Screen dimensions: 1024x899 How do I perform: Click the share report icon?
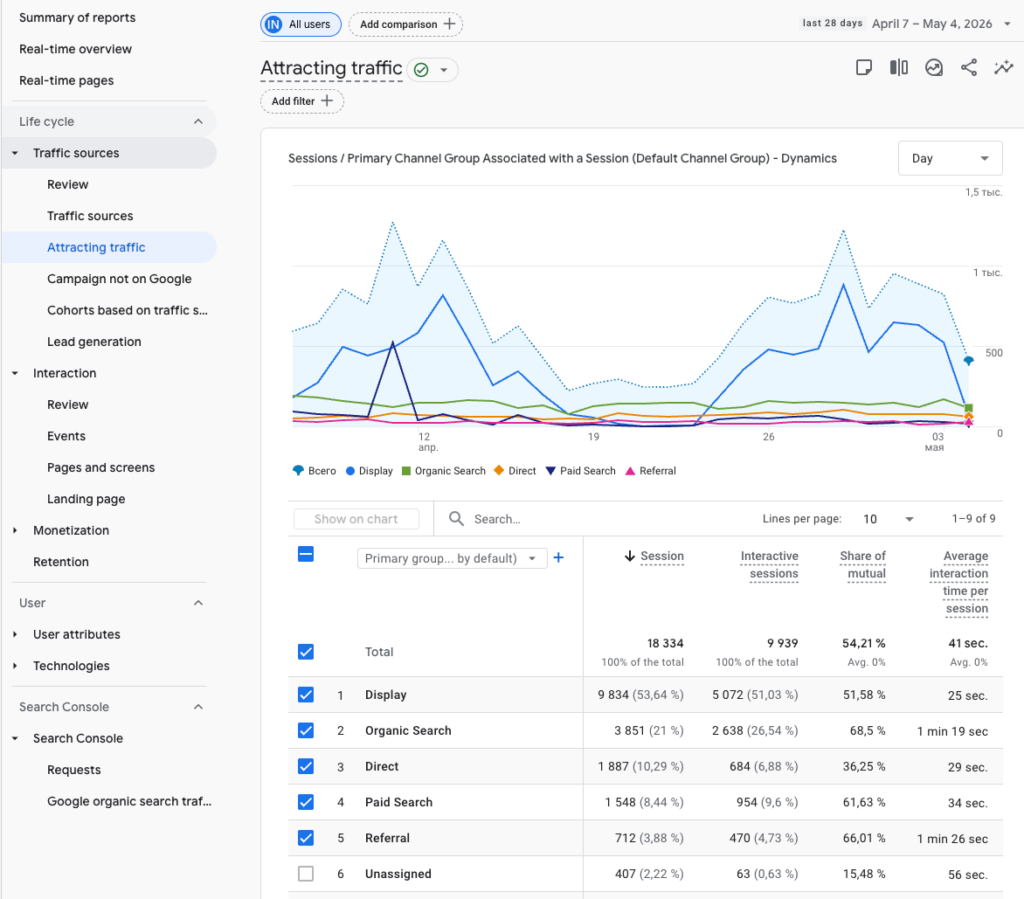969,67
